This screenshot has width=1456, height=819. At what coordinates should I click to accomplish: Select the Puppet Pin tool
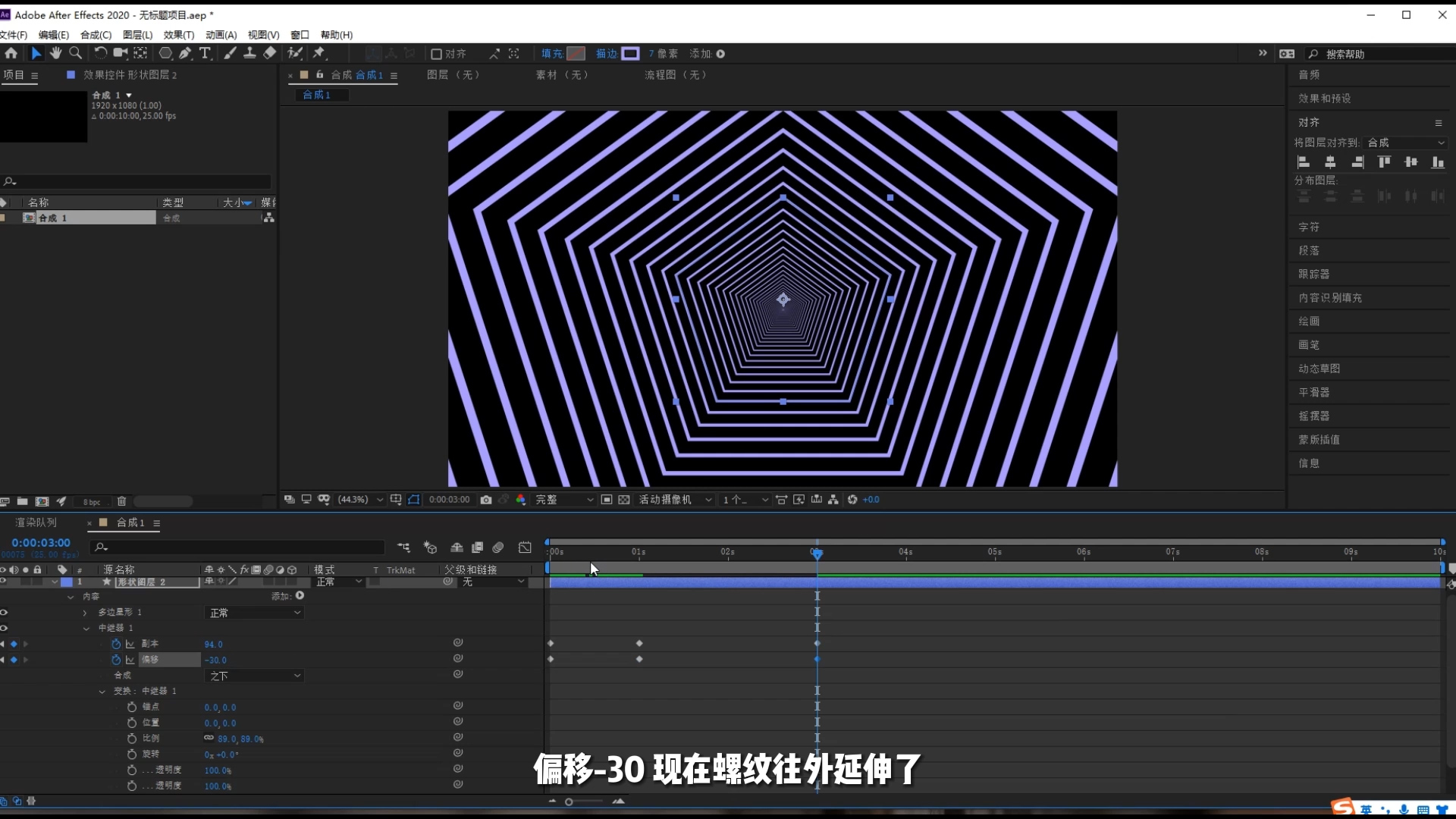(x=319, y=53)
